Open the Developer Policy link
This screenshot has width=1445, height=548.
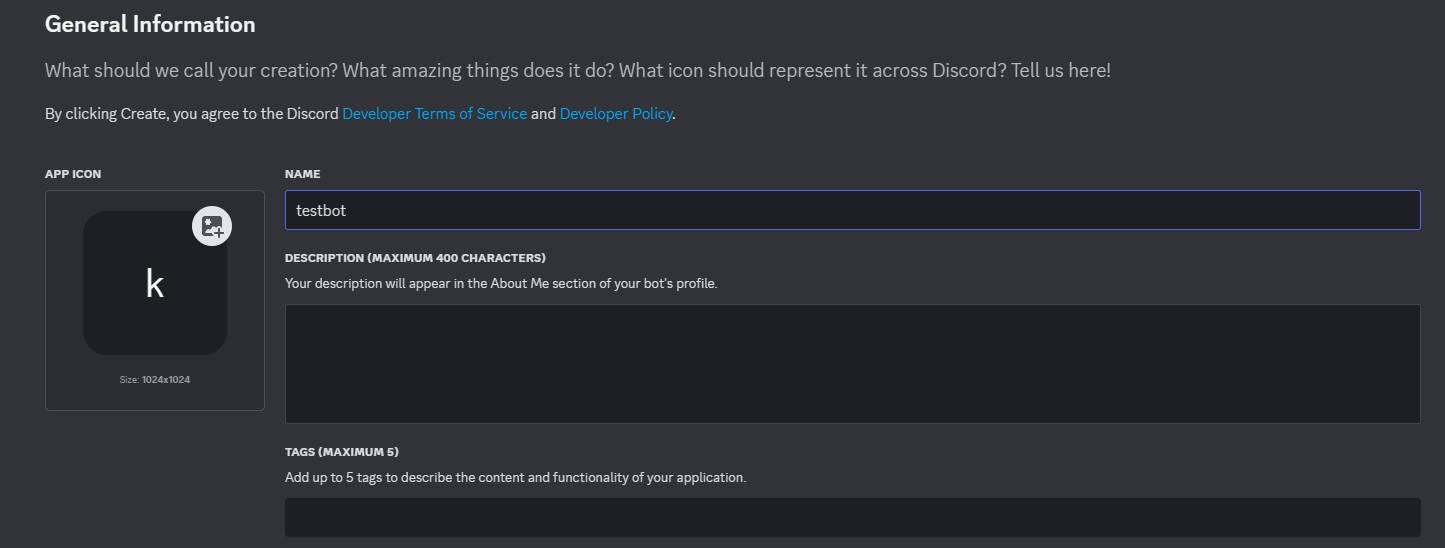click(615, 114)
